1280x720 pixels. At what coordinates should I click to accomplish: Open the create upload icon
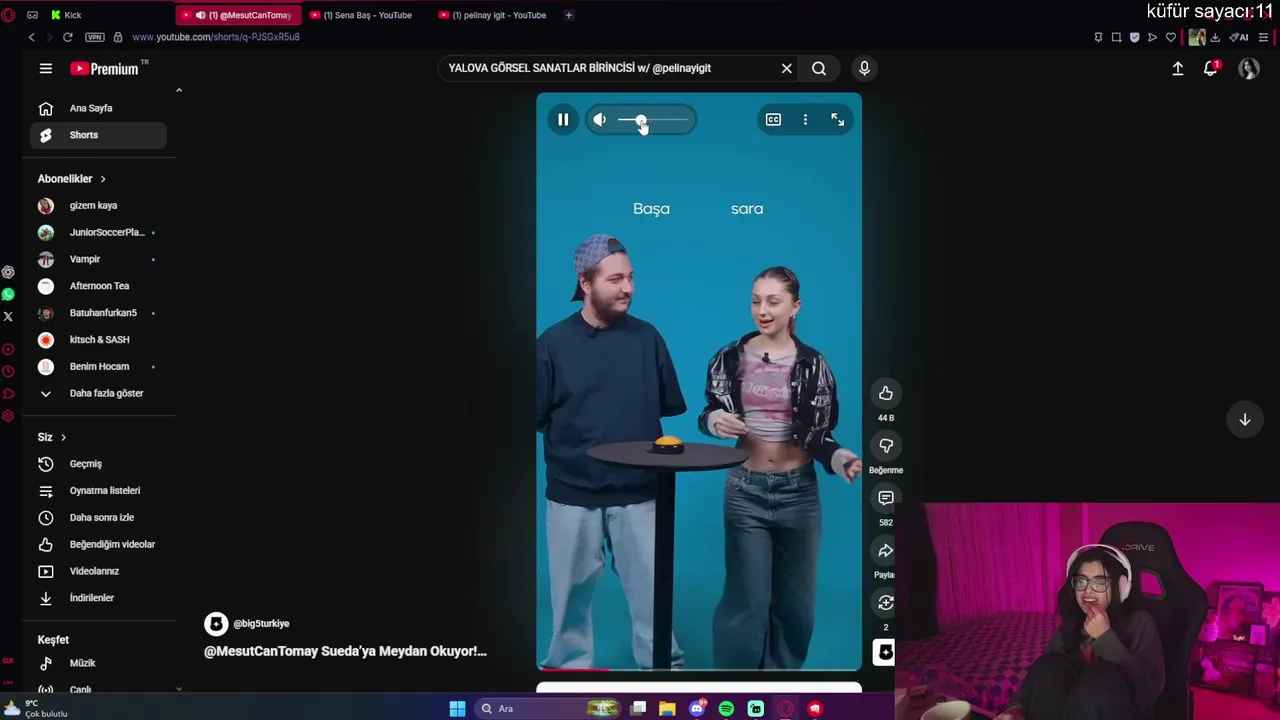1178,68
